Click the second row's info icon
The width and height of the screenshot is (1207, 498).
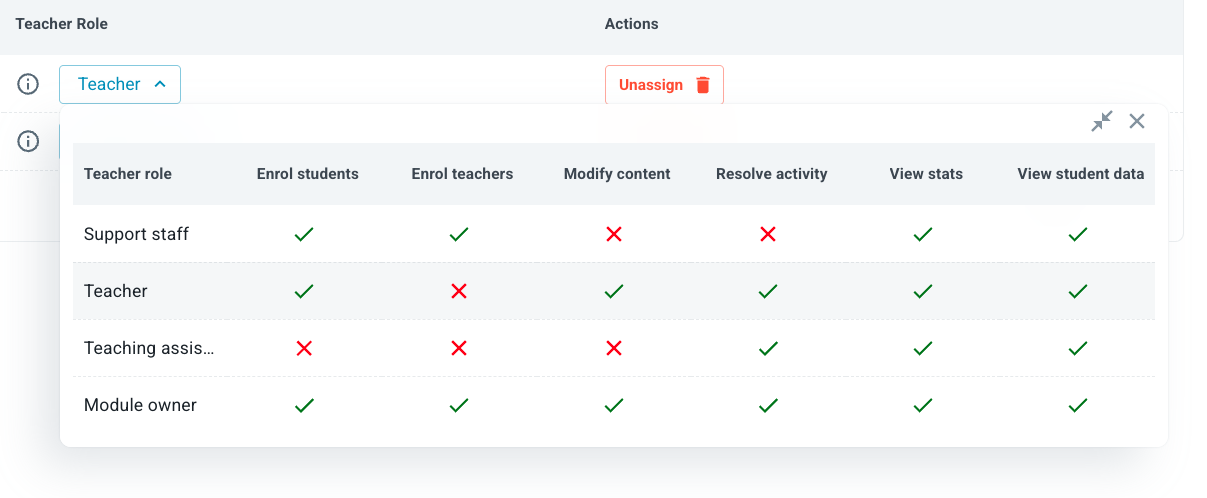[28, 141]
